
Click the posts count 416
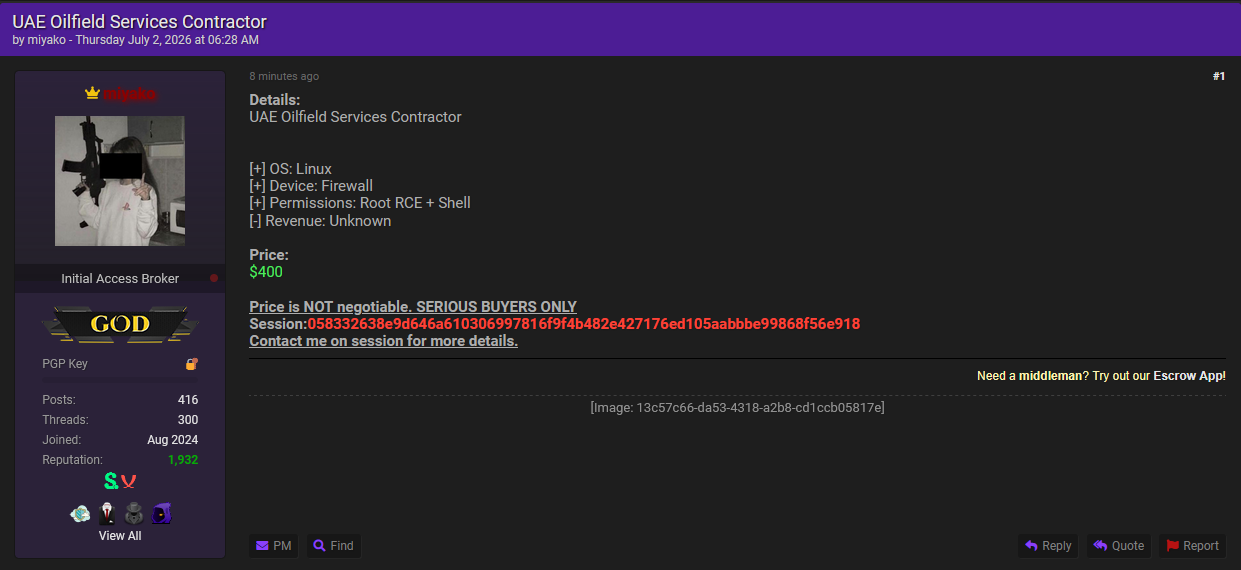[x=188, y=400]
